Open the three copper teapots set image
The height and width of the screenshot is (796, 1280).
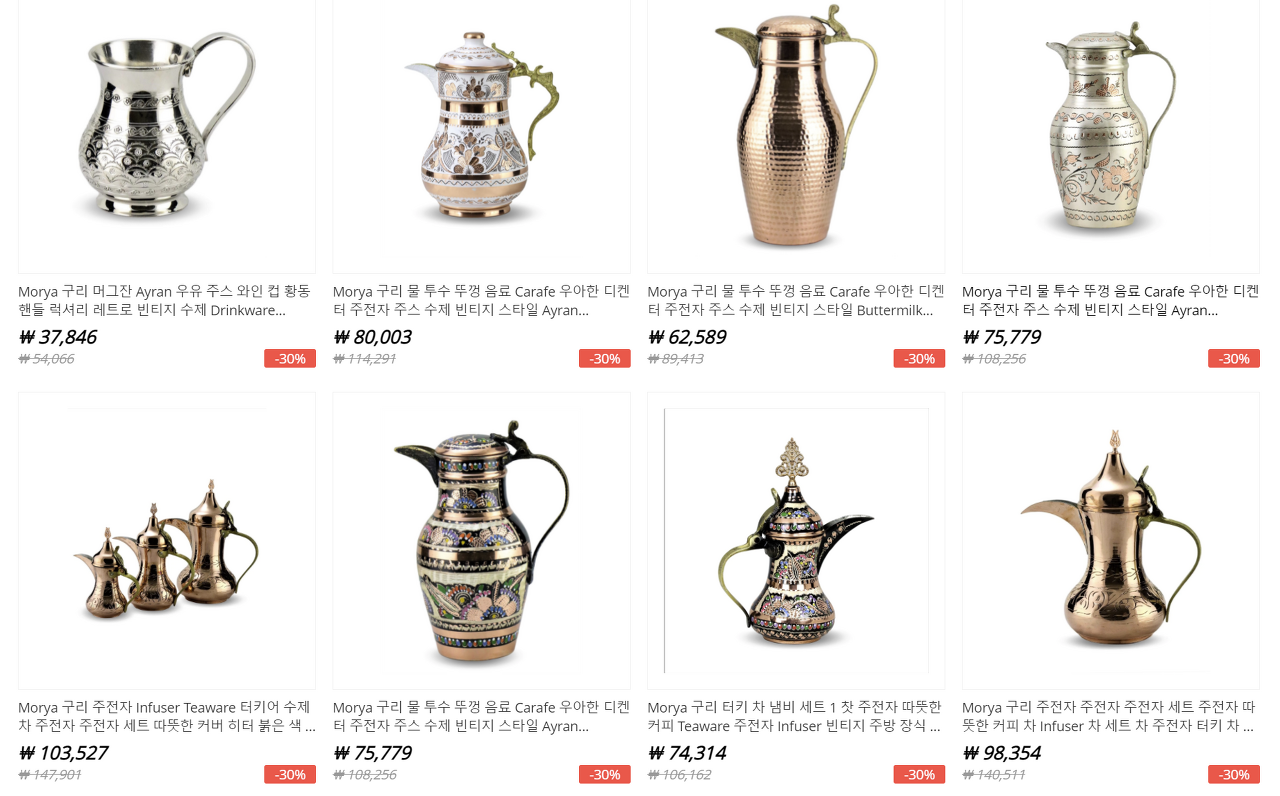tap(167, 541)
